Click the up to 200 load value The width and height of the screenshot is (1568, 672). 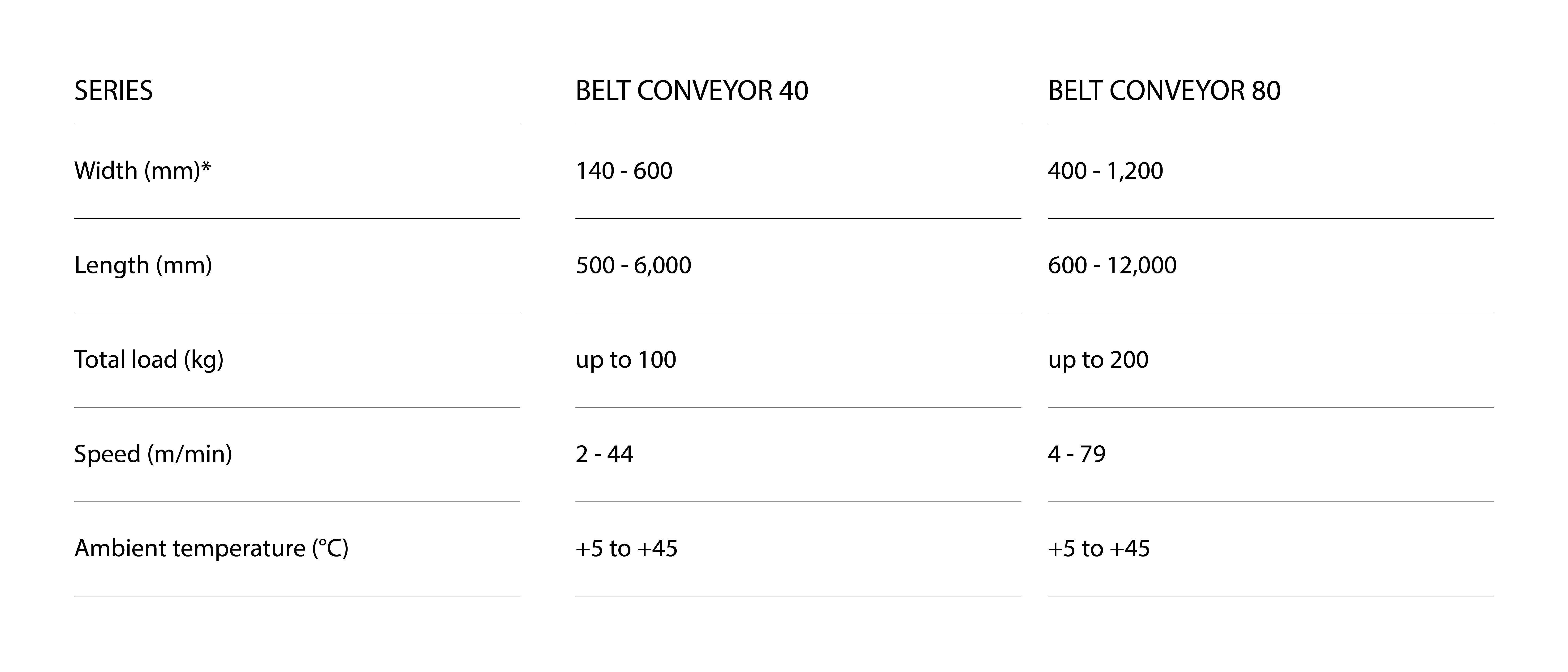1098,359
